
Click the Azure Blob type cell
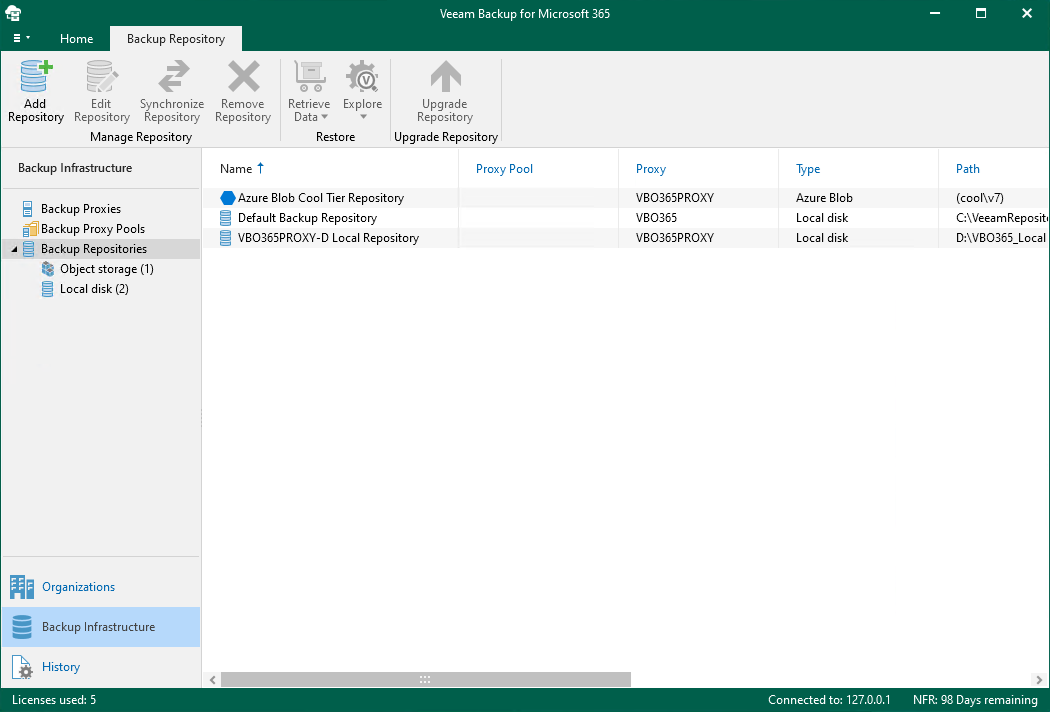(824, 198)
